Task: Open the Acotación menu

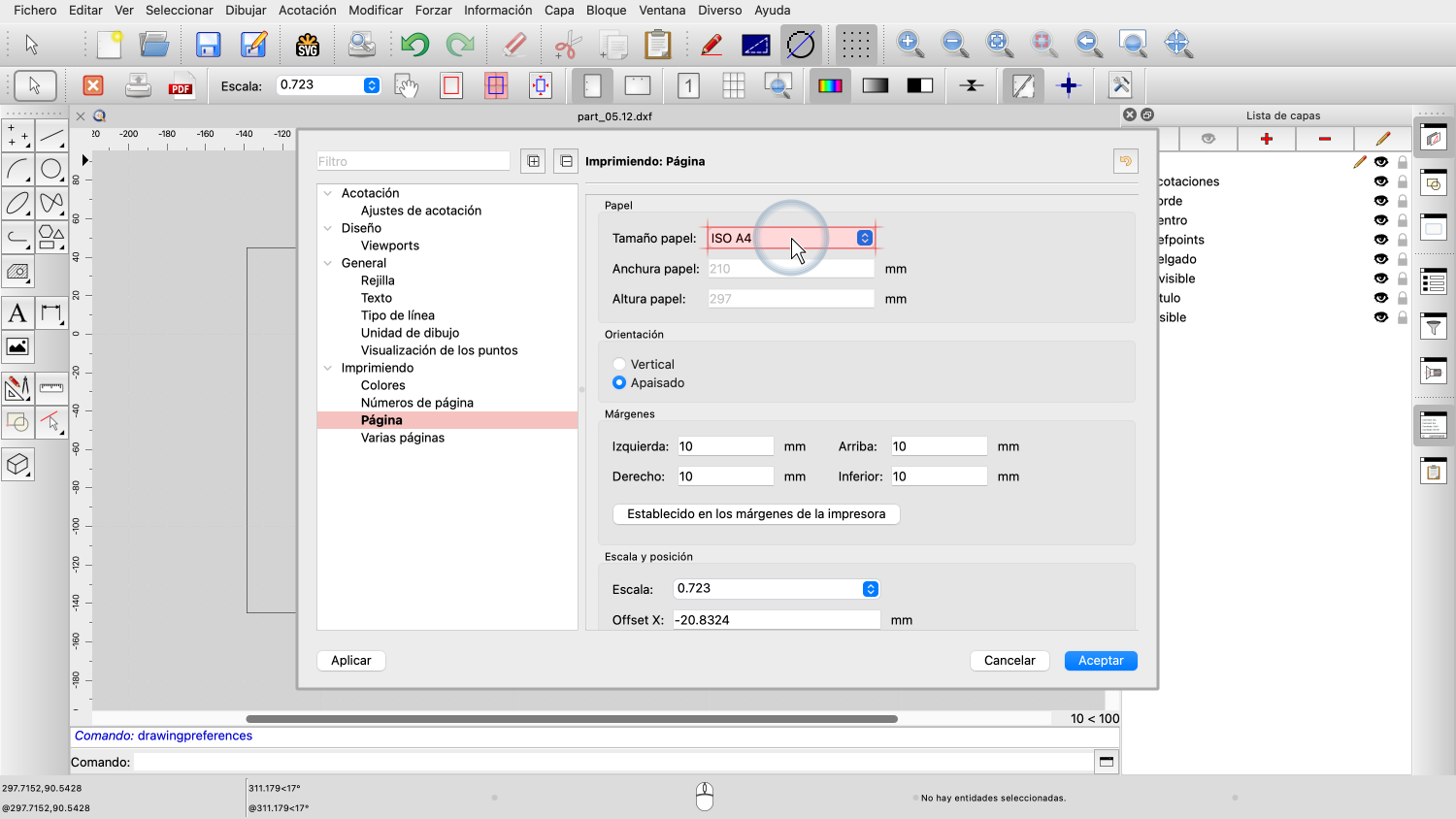Action: pos(307,11)
